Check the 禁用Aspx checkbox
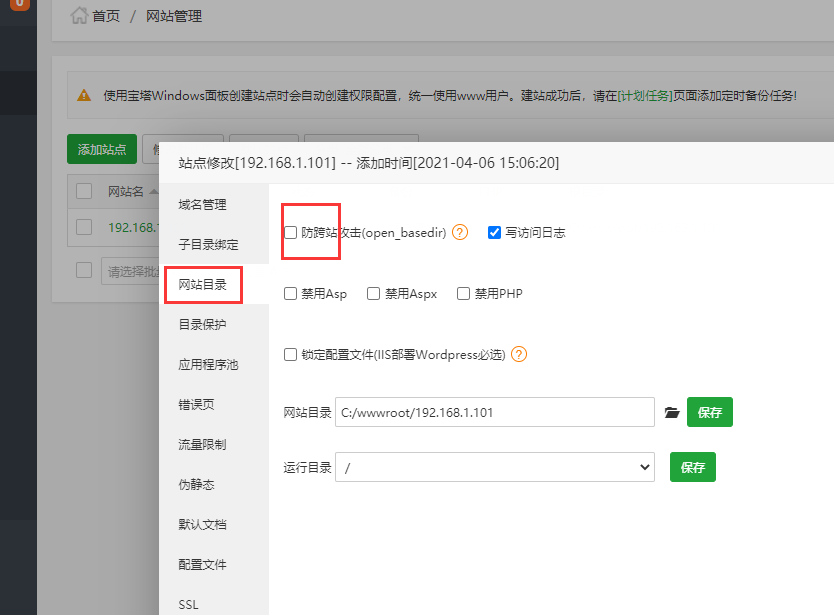Viewport: 834px width, 615px height. pyautogui.click(x=373, y=294)
